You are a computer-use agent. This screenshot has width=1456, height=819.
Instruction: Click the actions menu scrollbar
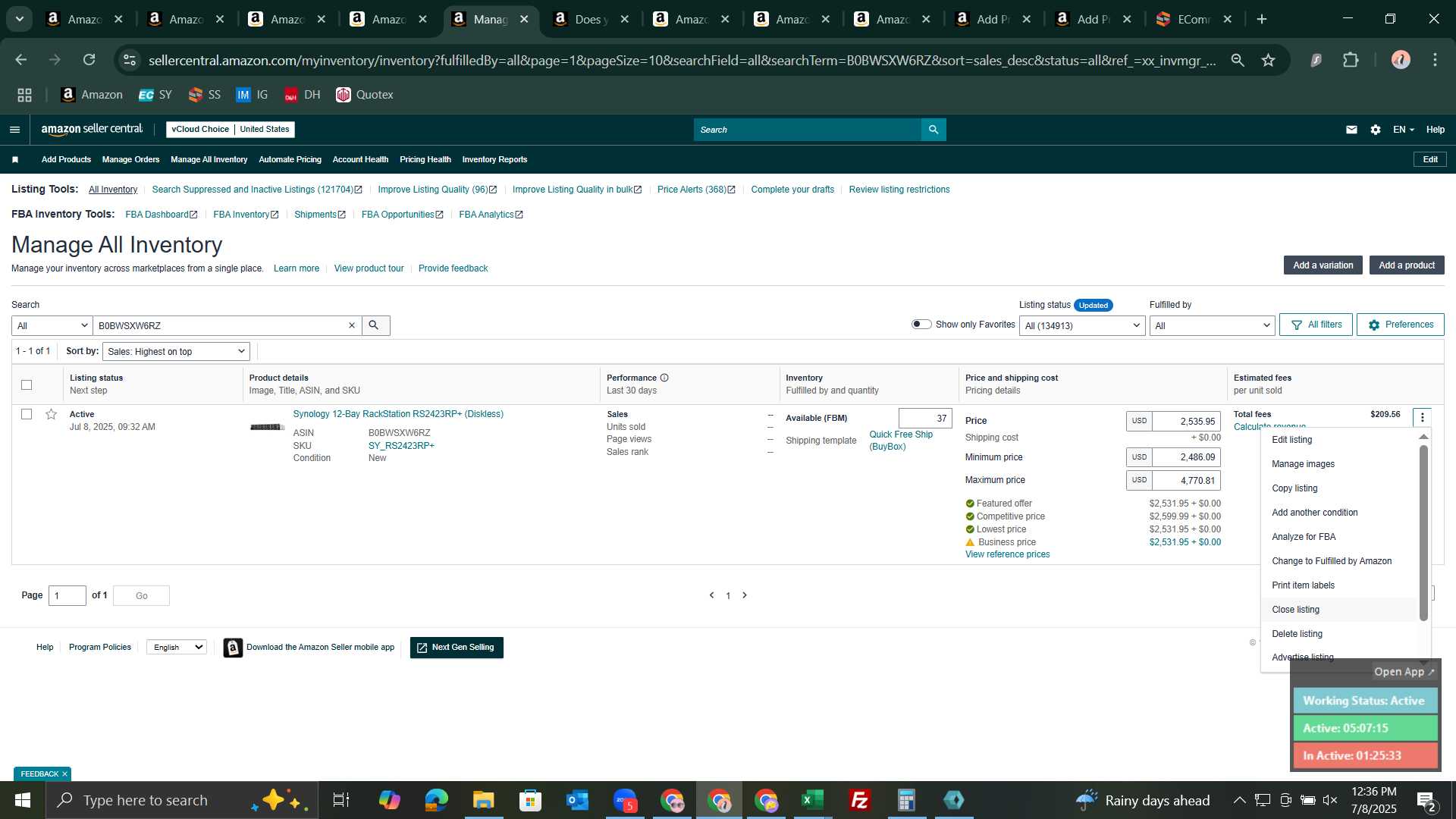[1423, 533]
